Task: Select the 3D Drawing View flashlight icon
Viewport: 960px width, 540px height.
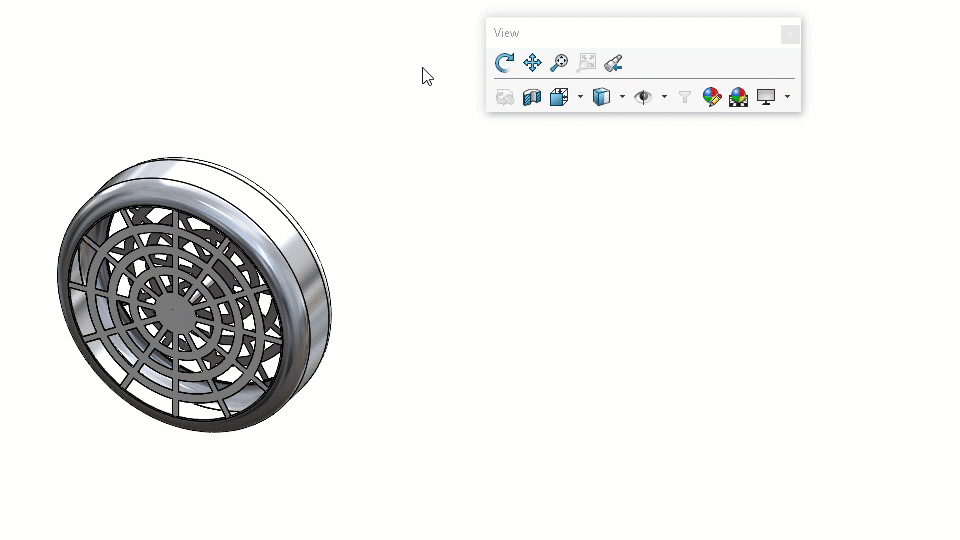Action: tap(613, 62)
